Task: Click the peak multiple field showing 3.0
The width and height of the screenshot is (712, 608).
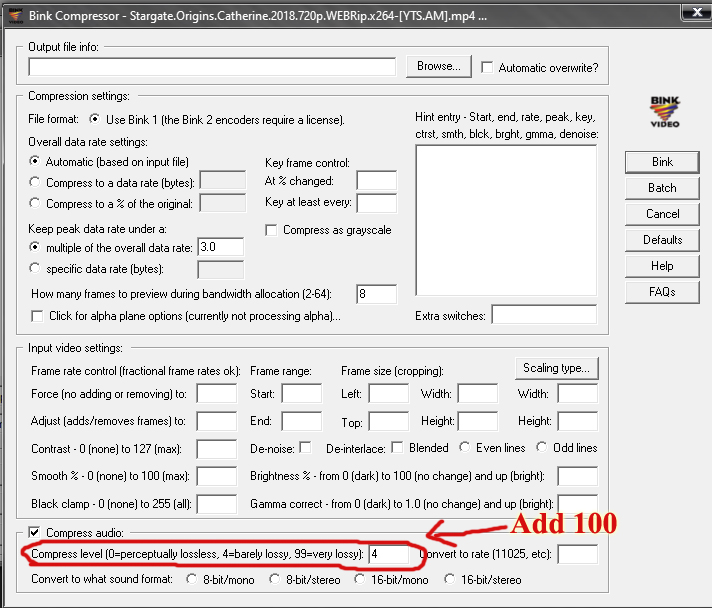Action: 221,247
